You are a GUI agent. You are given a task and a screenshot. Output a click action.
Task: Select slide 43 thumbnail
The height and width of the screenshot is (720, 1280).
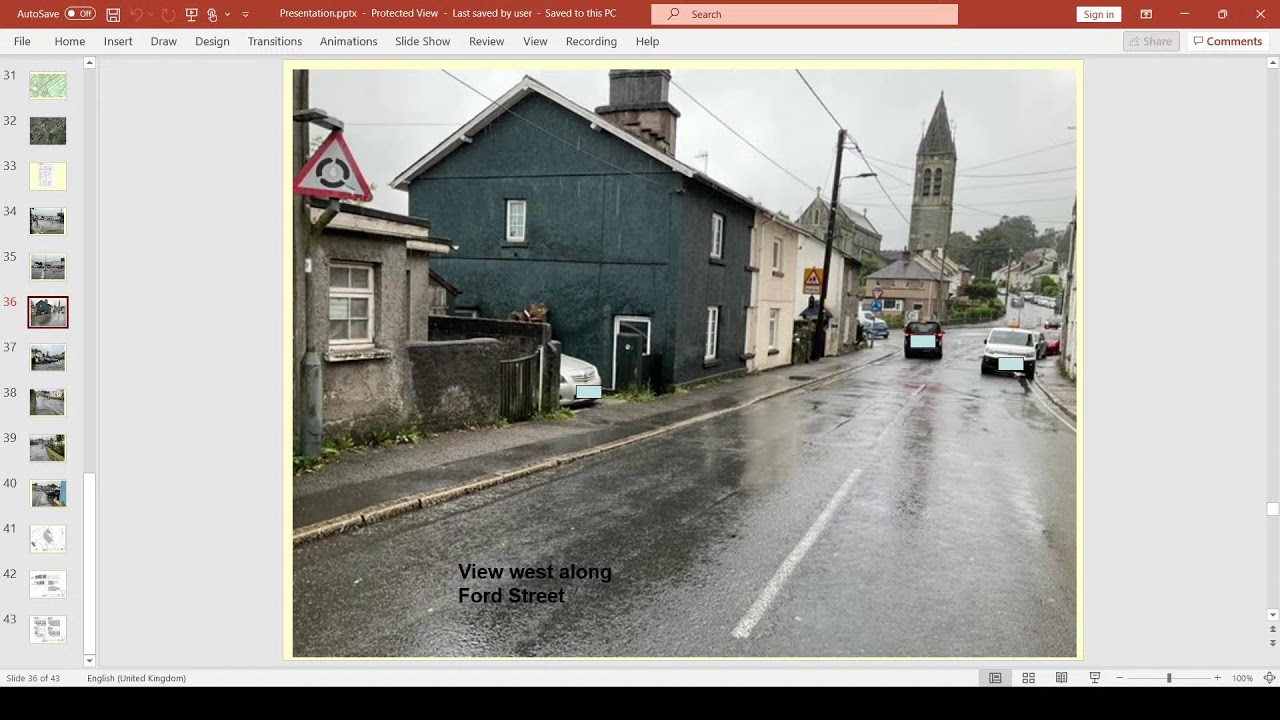pos(48,629)
